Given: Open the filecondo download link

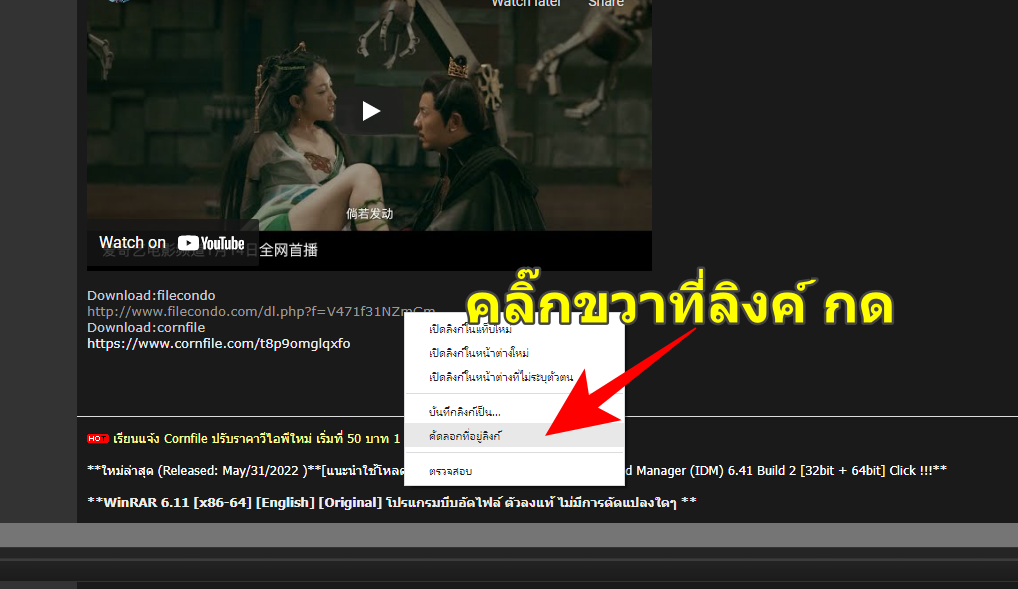Looking at the screenshot, I should (261, 311).
